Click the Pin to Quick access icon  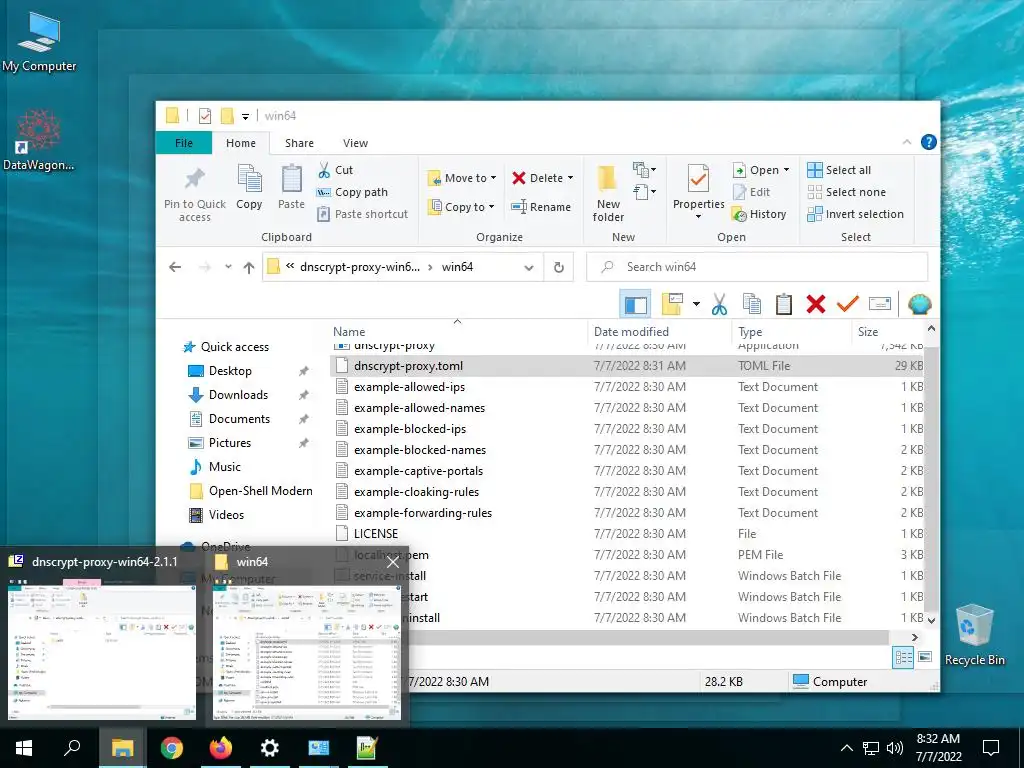(195, 192)
